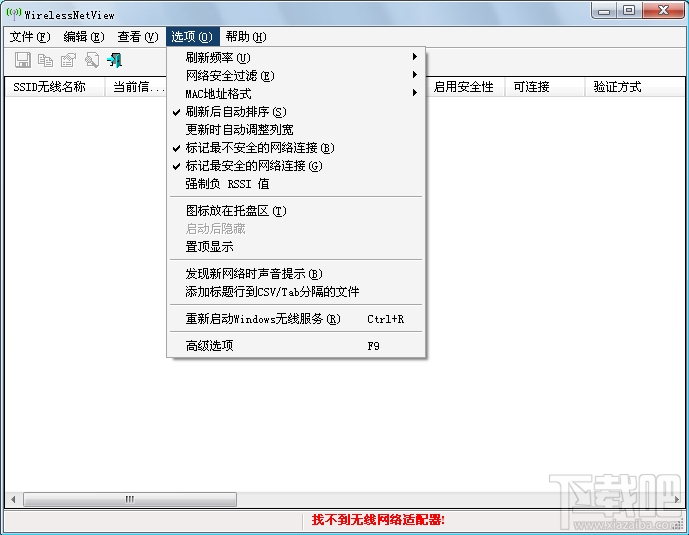
Task: Enable 发现新网络时声音提示 (B)
Action: [x=296, y=274]
